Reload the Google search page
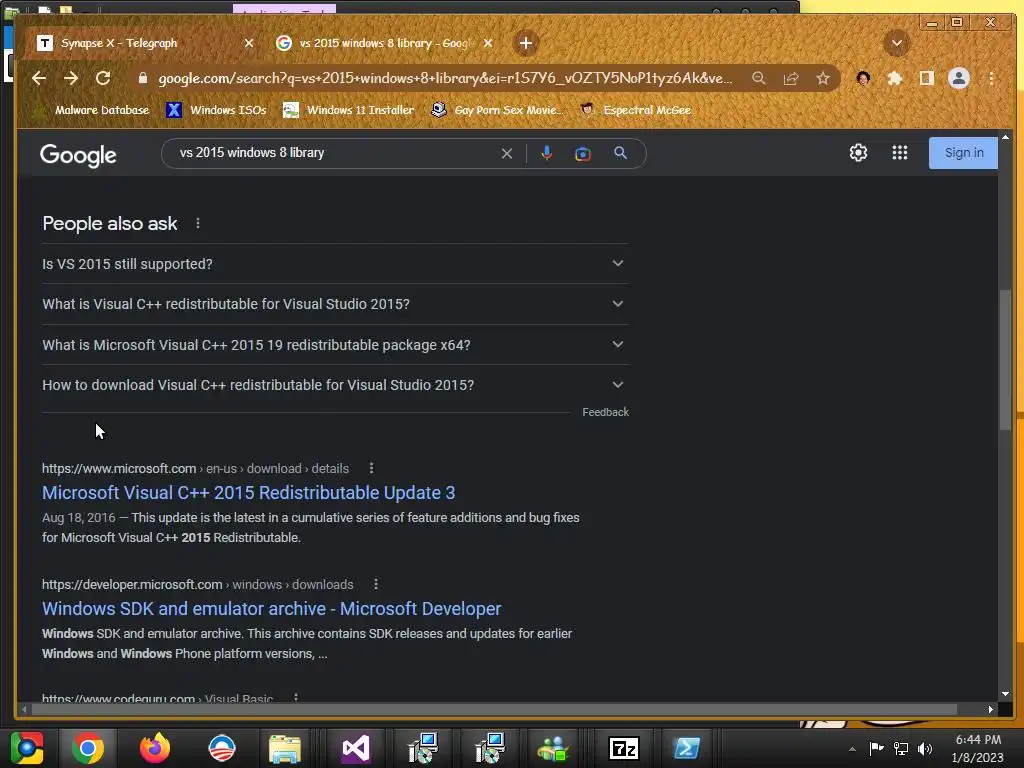 (103, 78)
